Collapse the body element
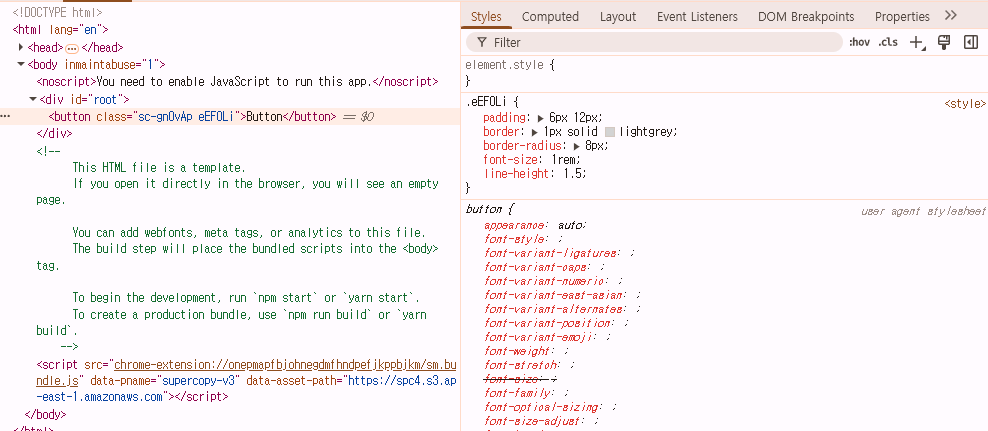Viewport: 988px width, 431px height. 21,64
